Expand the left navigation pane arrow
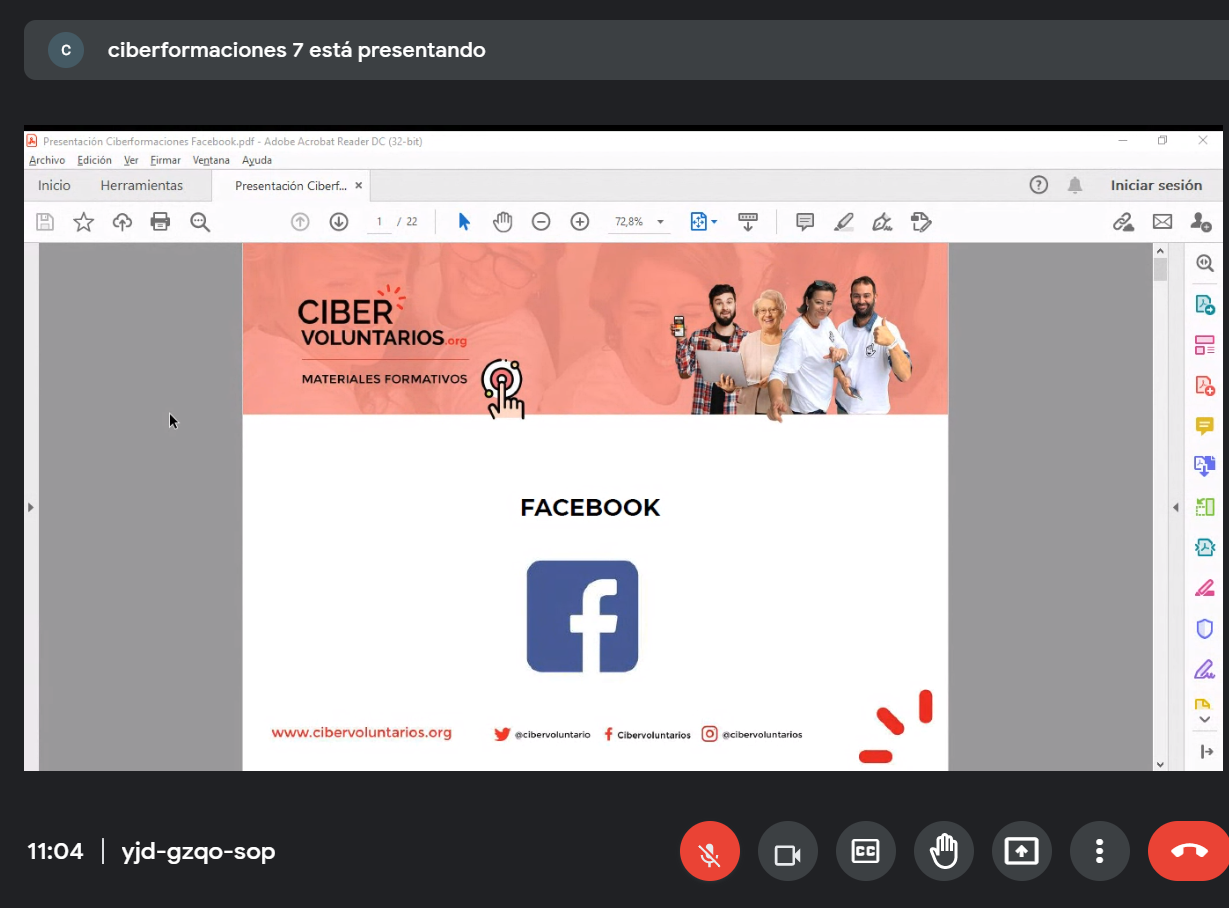 click(x=30, y=508)
